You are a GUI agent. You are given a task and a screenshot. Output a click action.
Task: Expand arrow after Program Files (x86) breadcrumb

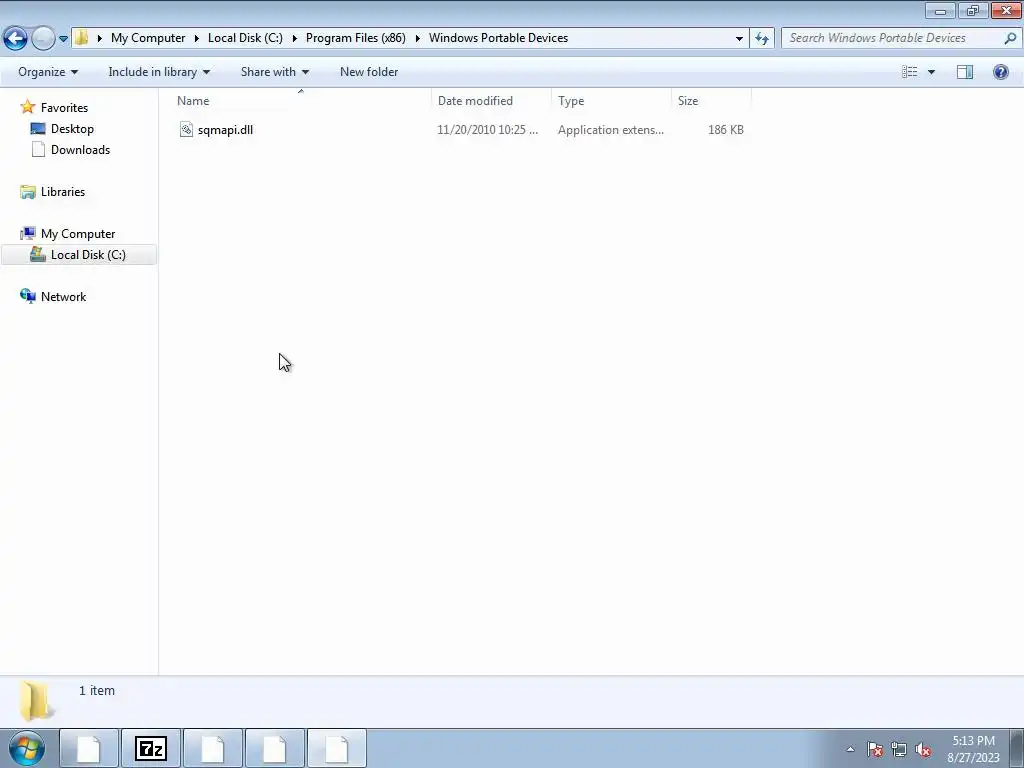417,38
